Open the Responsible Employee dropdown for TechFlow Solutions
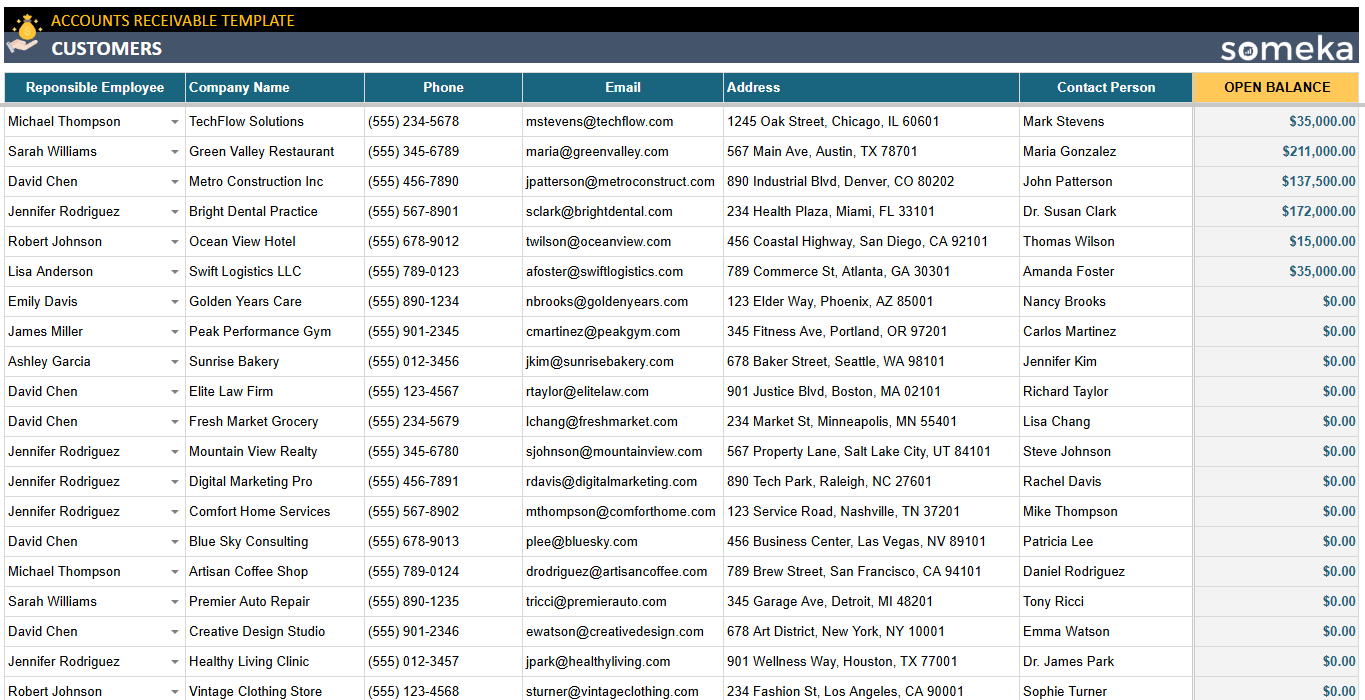 point(172,121)
